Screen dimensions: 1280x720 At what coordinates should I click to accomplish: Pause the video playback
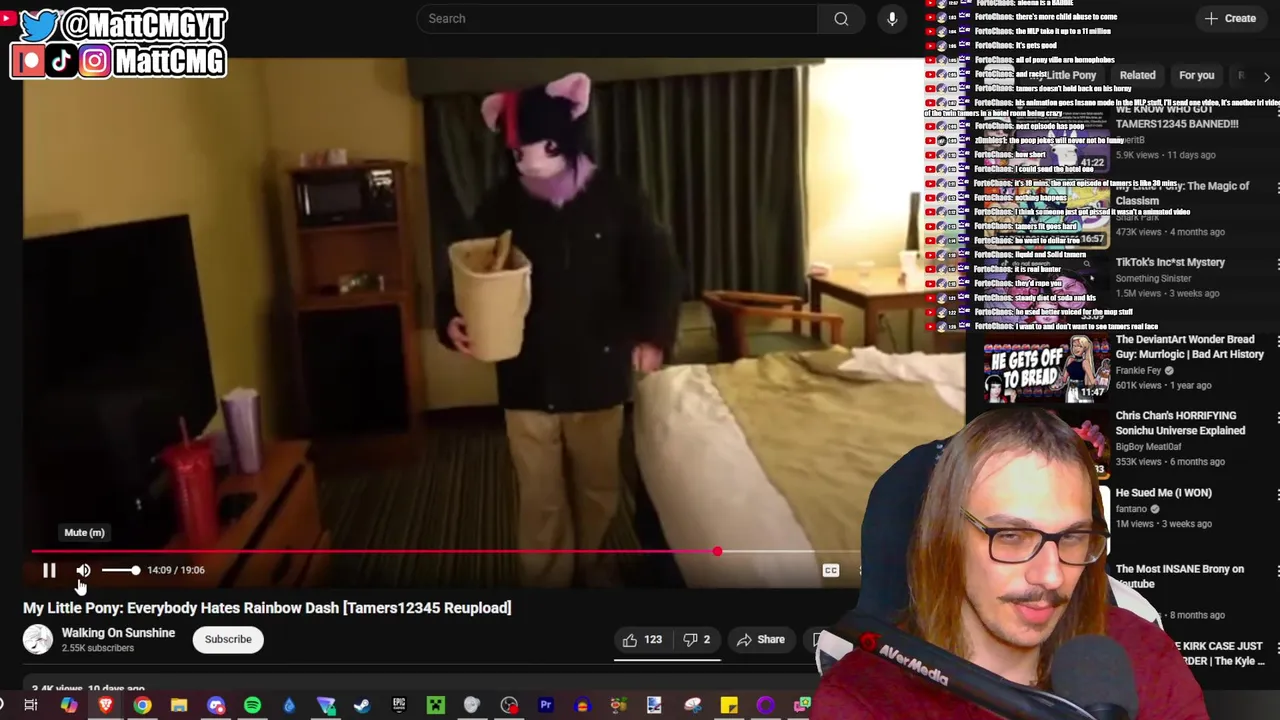click(49, 570)
